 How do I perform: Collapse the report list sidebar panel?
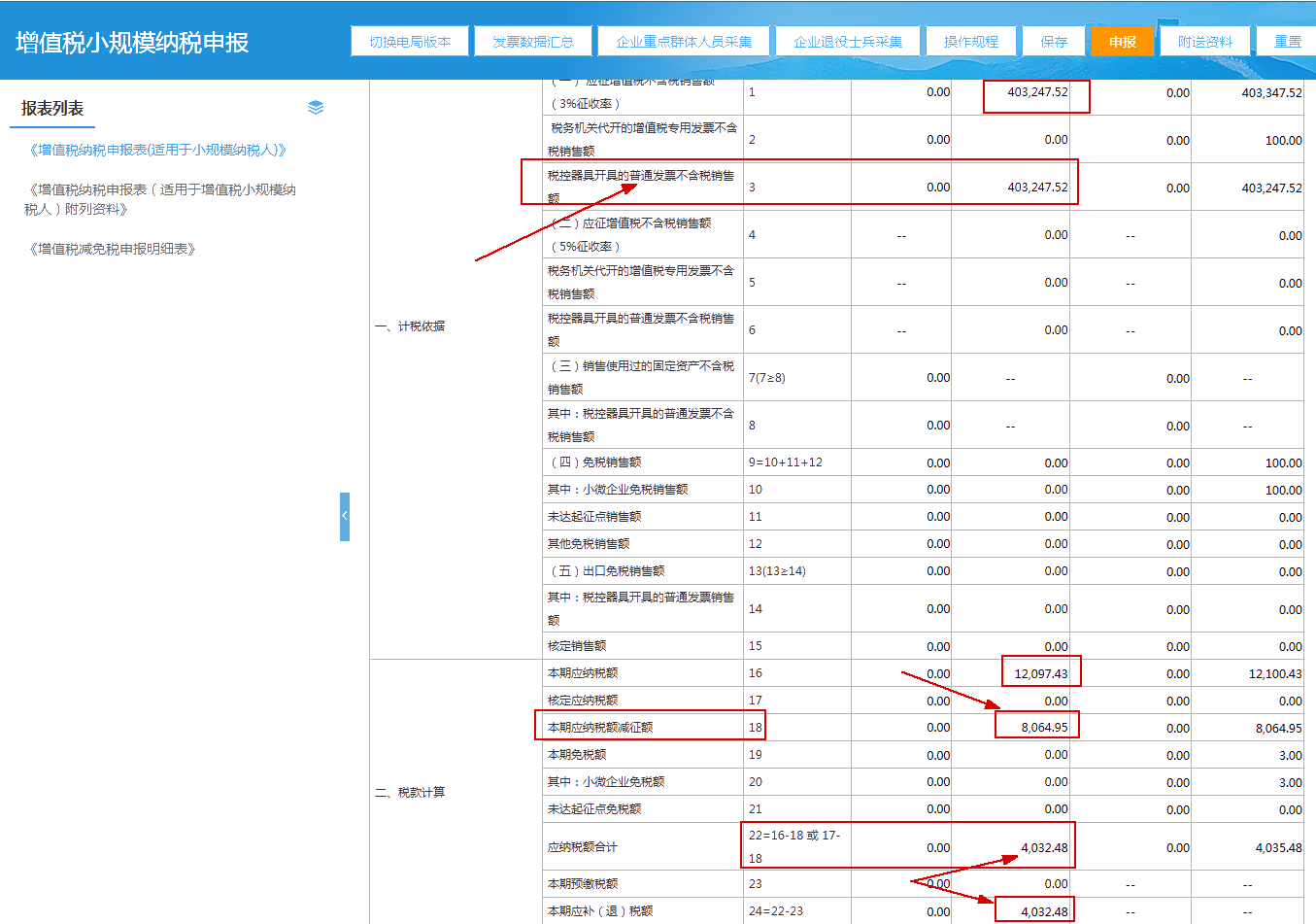click(x=345, y=516)
